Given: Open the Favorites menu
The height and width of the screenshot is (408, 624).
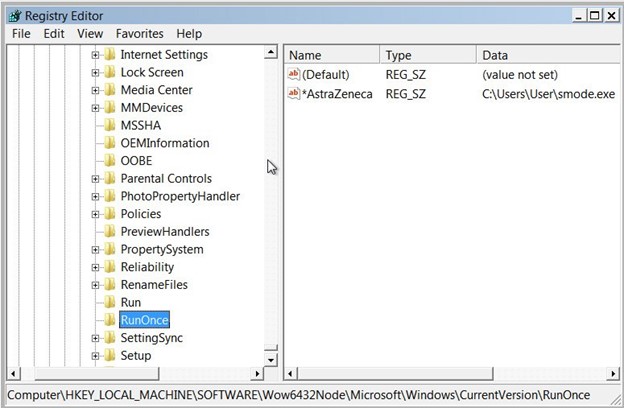Looking at the screenshot, I should pyautogui.click(x=139, y=33).
